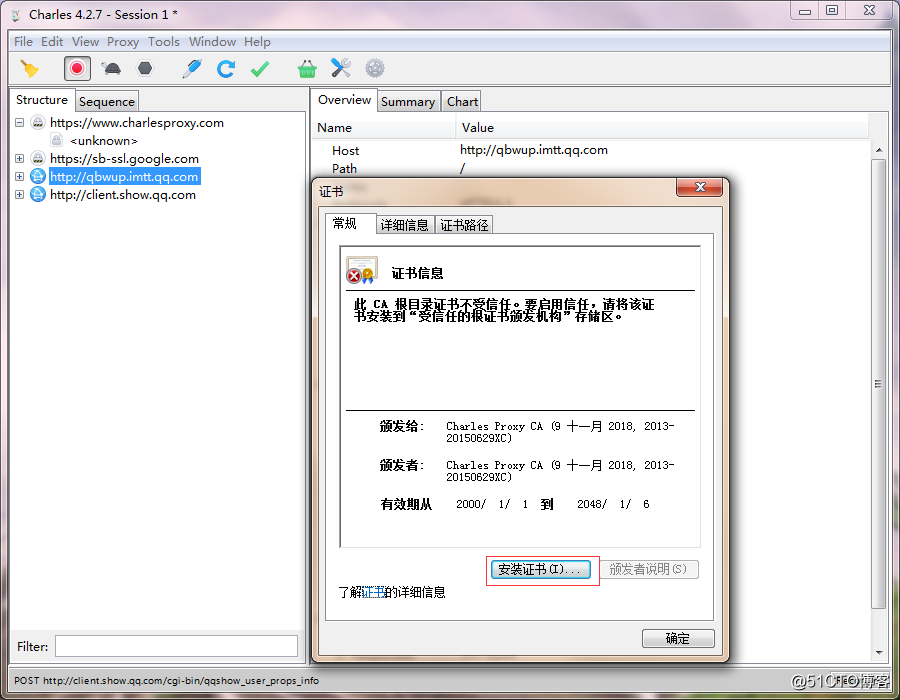Switch to the Summary tab
This screenshot has width=900, height=700.
pos(408,102)
